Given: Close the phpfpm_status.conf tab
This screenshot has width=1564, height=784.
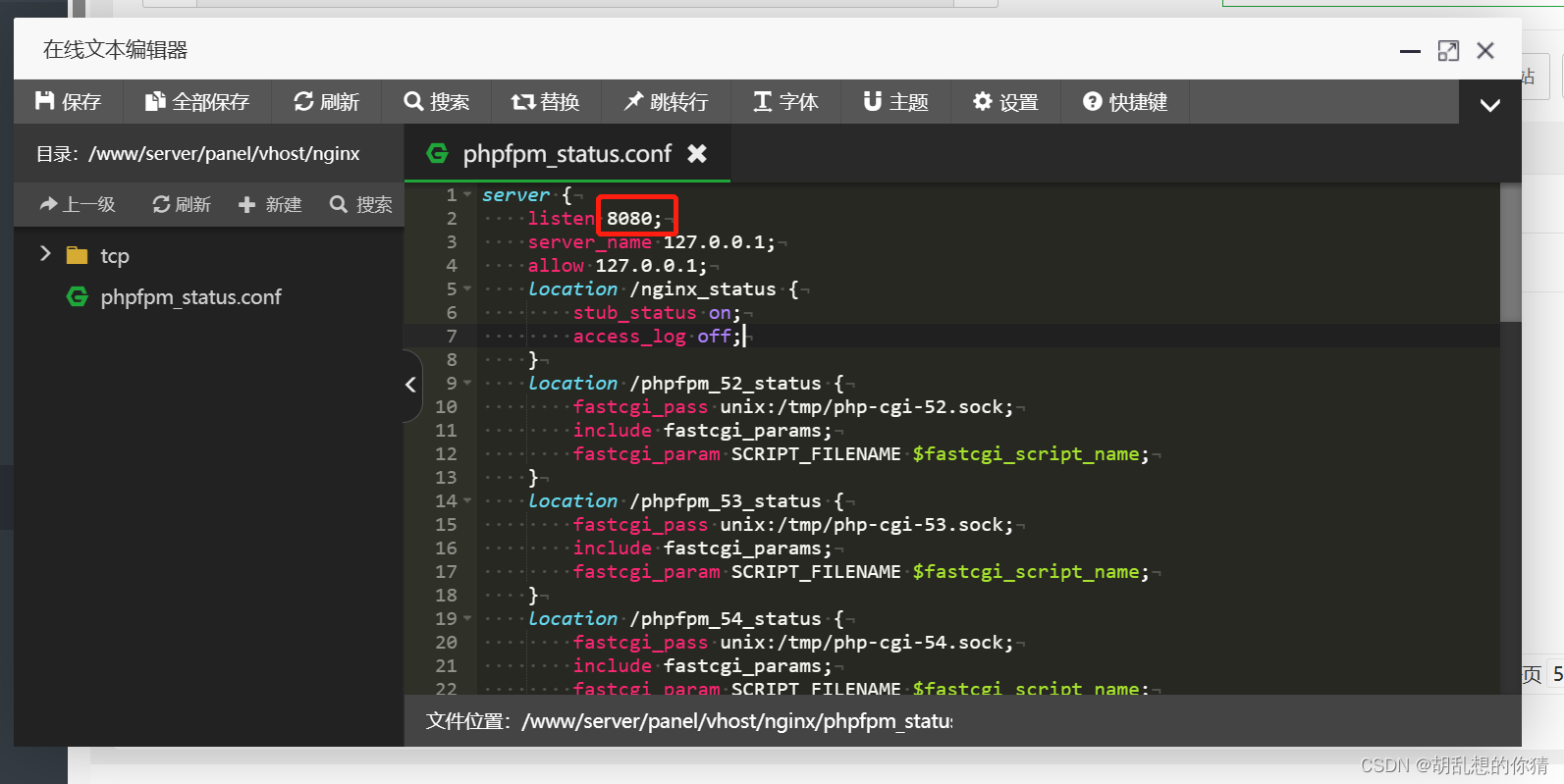Looking at the screenshot, I should [697, 153].
